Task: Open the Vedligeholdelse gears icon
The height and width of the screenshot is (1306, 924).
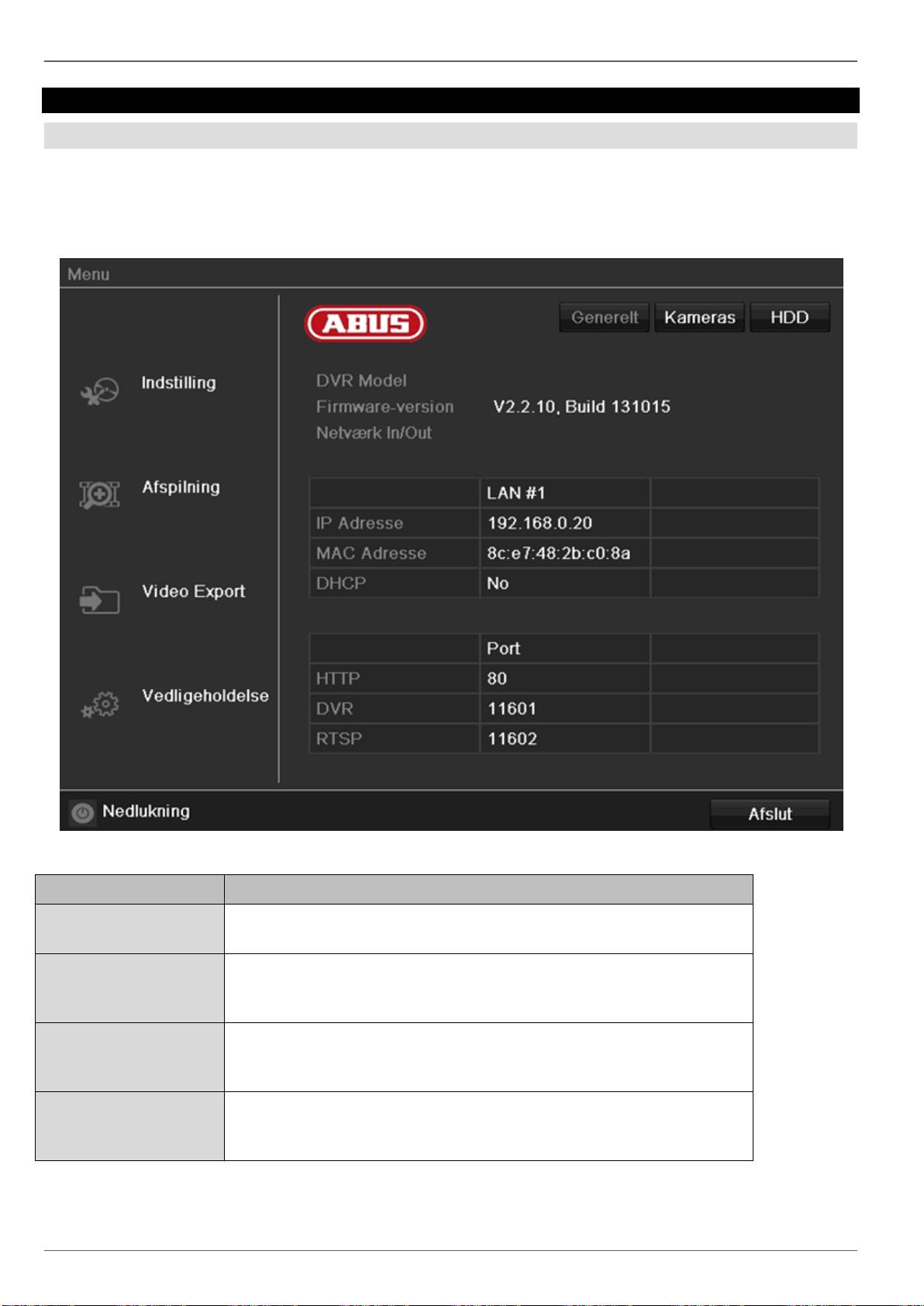Action: [x=100, y=705]
